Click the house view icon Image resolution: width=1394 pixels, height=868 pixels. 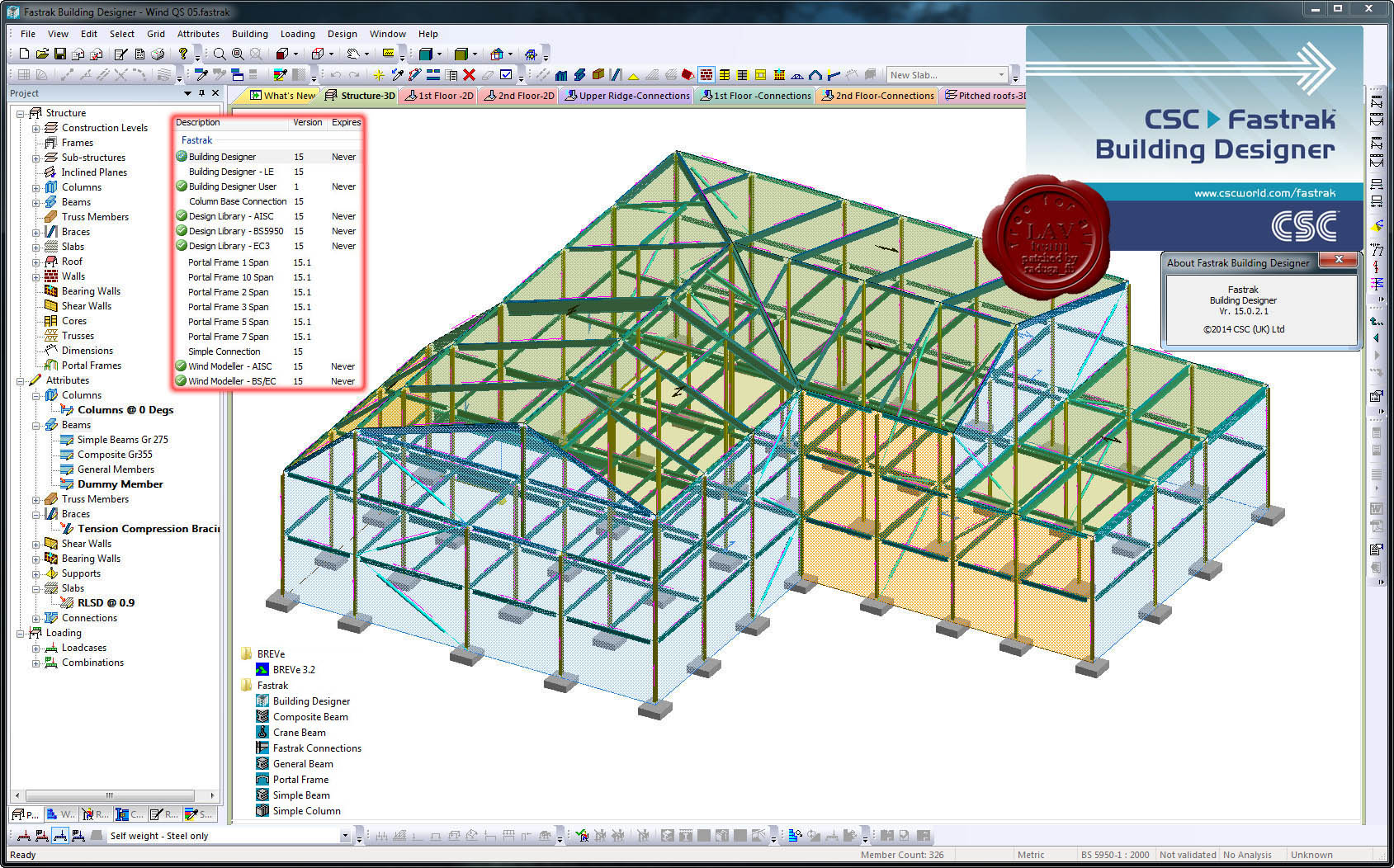click(x=497, y=54)
